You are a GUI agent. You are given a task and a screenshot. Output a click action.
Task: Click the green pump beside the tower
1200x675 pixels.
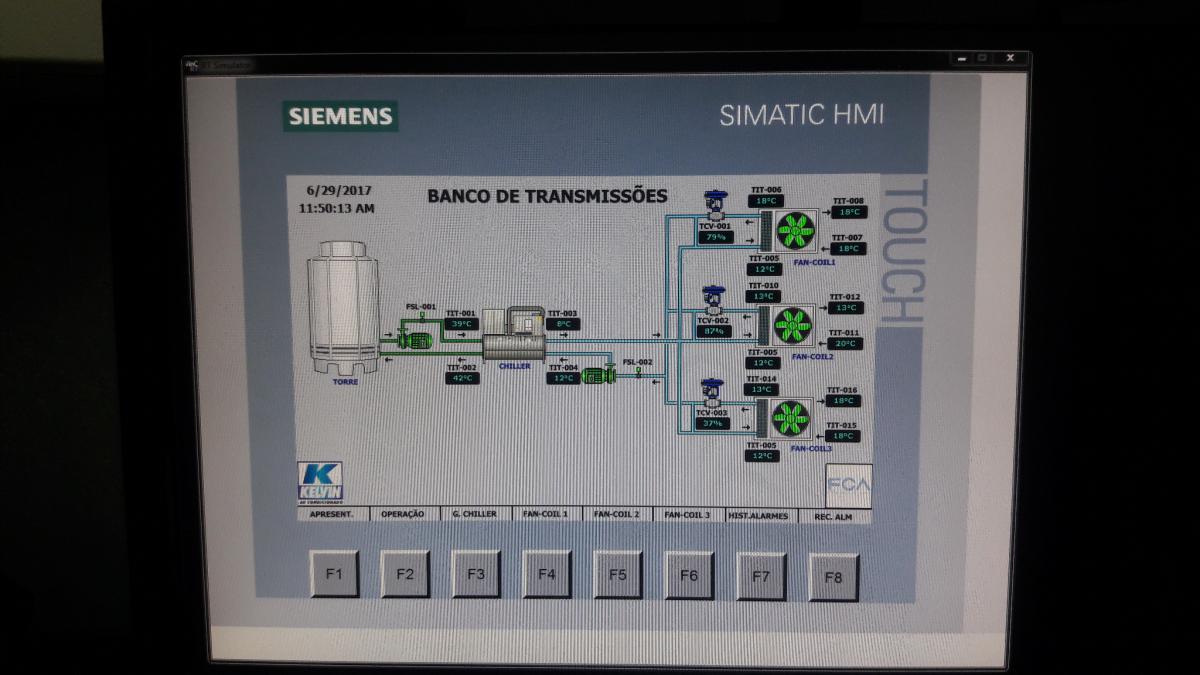point(414,340)
